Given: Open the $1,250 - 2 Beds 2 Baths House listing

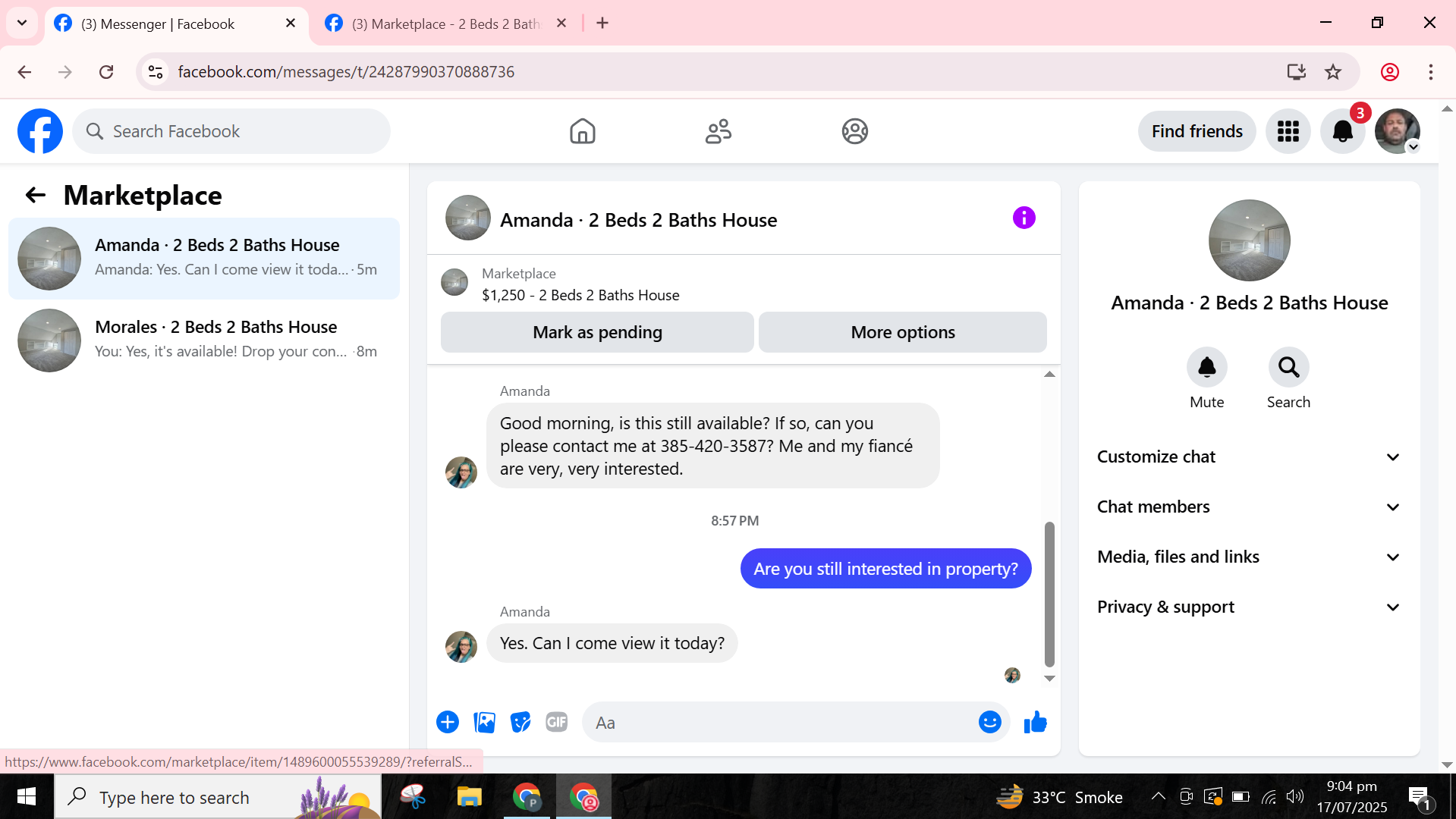Looking at the screenshot, I should click(580, 295).
